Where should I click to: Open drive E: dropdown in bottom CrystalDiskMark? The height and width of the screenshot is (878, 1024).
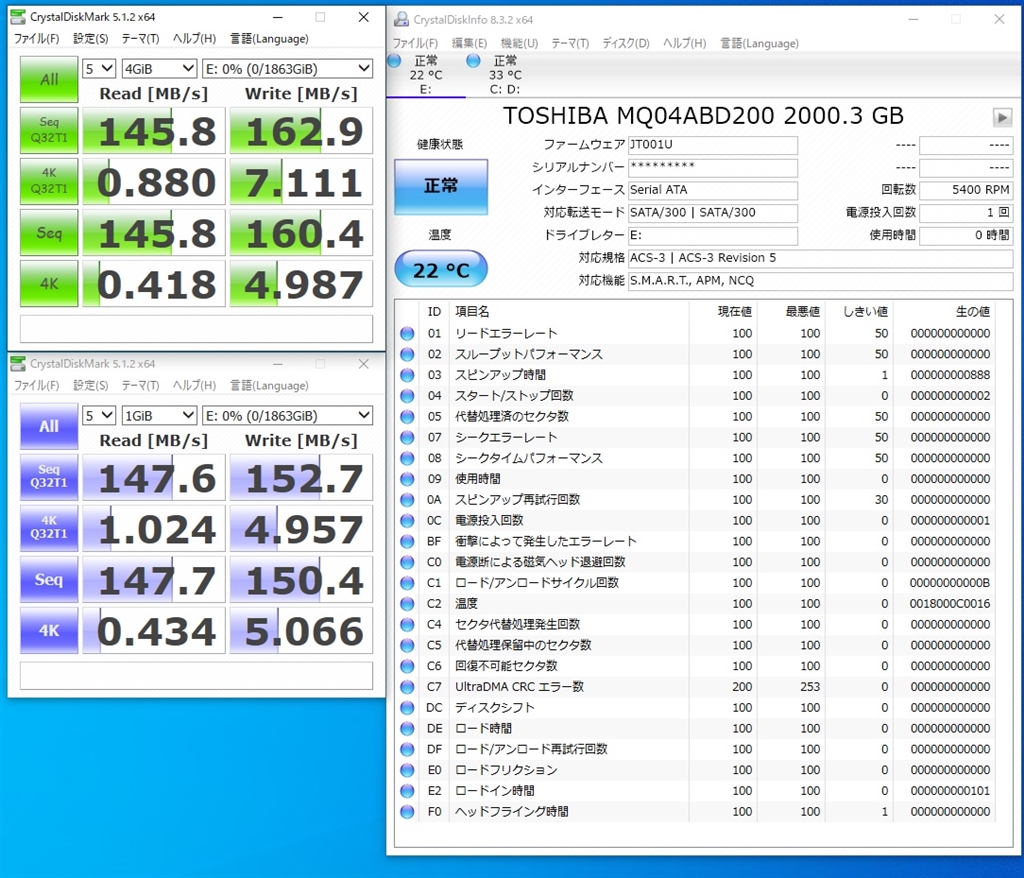coord(287,415)
